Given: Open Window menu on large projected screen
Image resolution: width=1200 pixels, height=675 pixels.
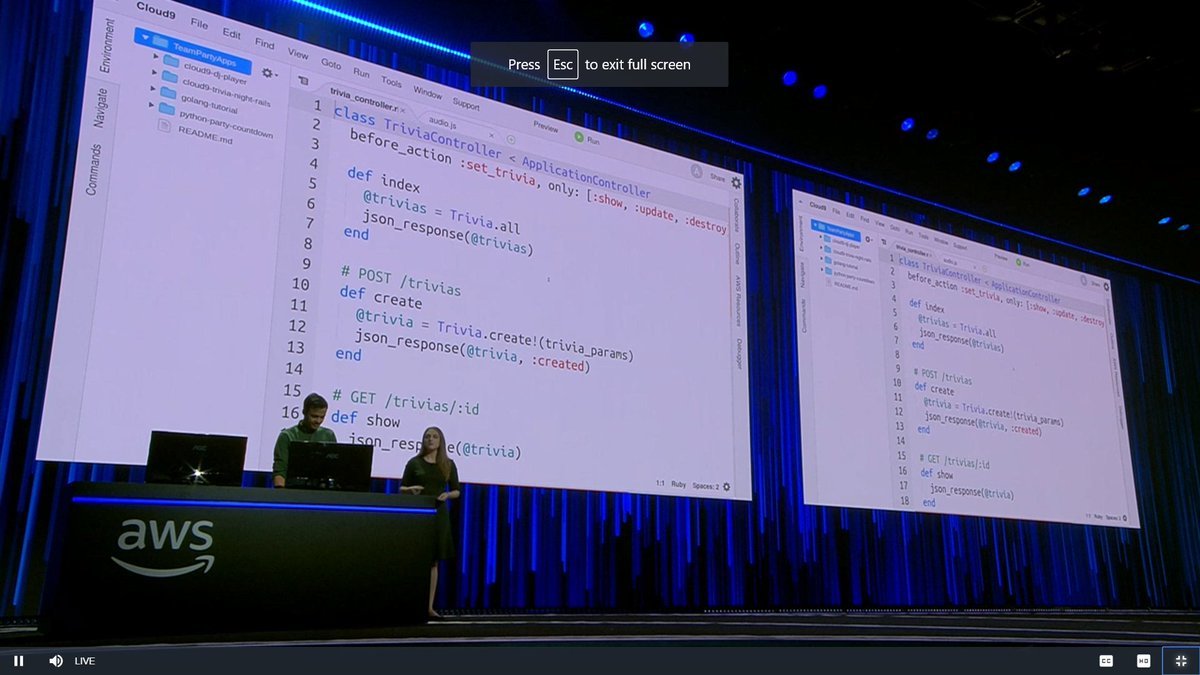Looking at the screenshot, I should [427, 93].
